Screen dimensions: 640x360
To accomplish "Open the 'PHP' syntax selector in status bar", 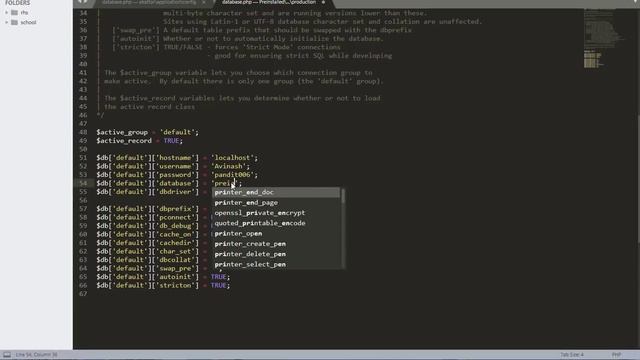I will [616, 355].
